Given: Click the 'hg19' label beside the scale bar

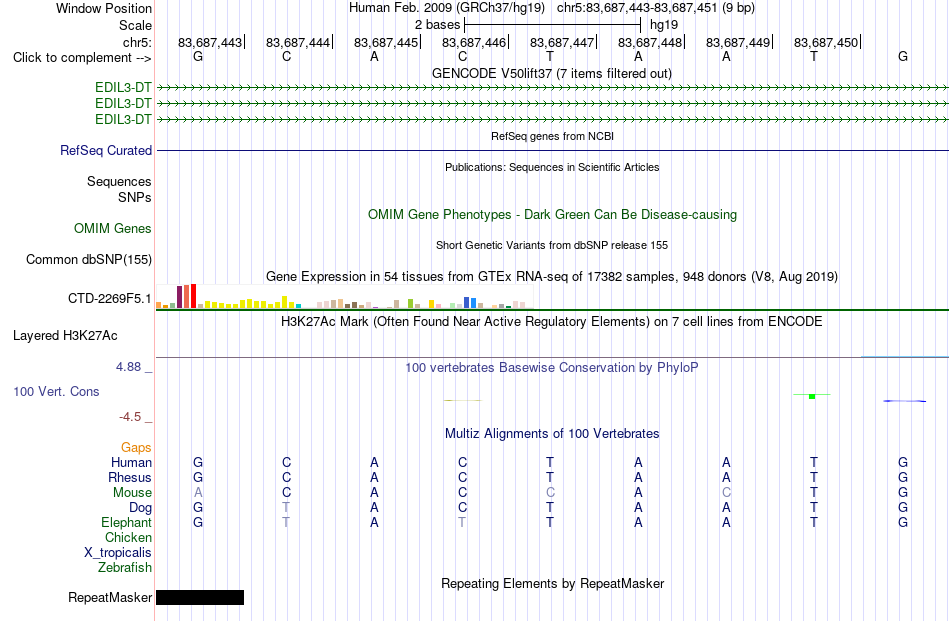Looking at the screenshot, I should point(664,25).
